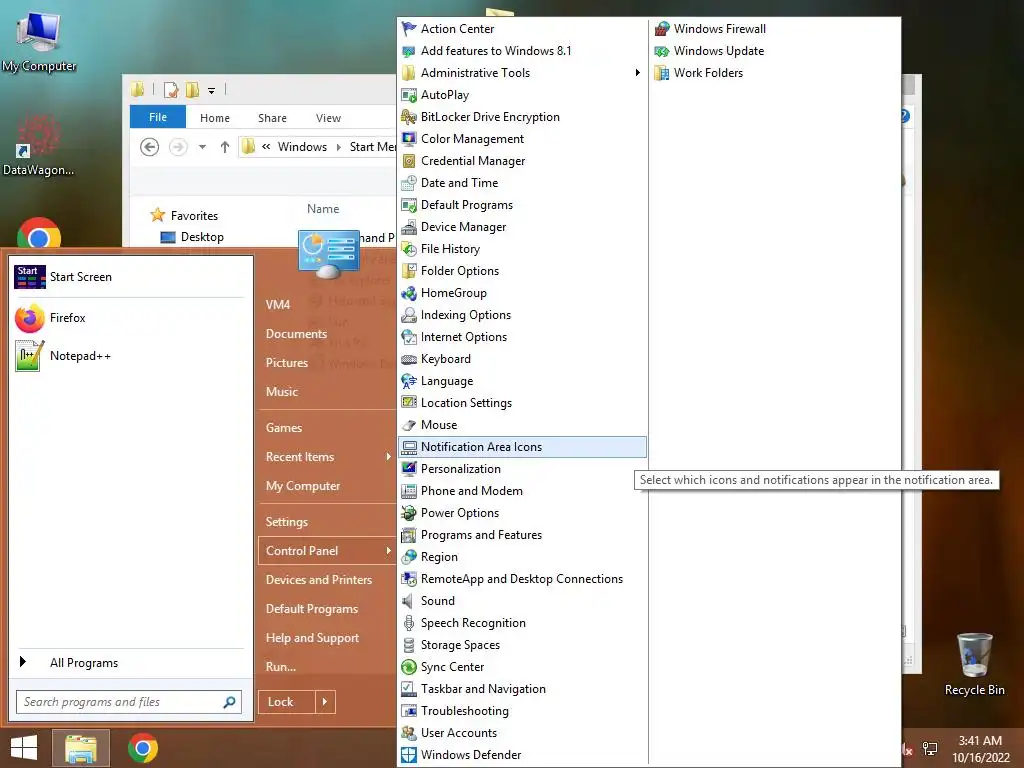Click the Search programs and files box

point(129,702)
